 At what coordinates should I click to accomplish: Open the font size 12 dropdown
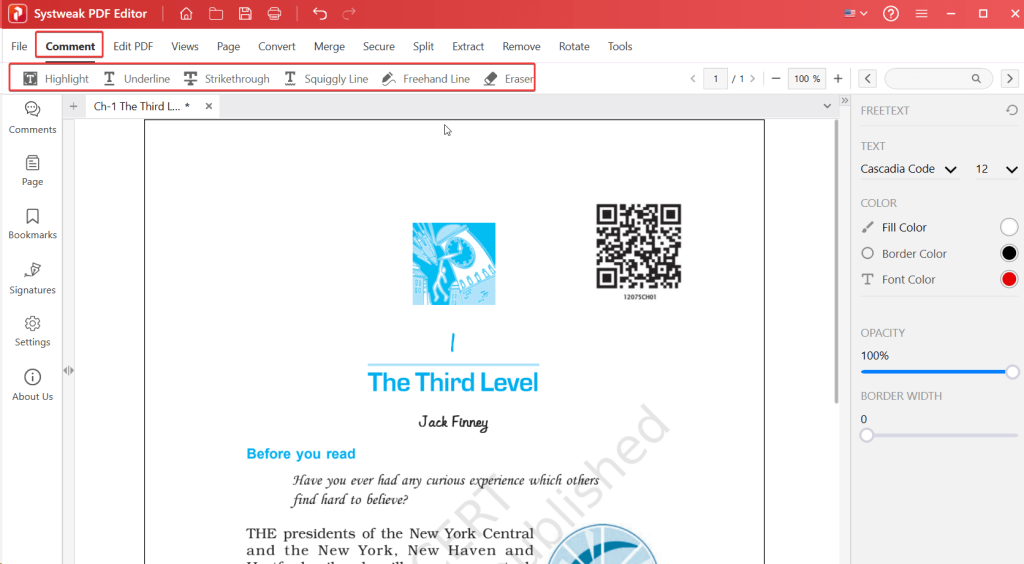(x=996, y=170)
